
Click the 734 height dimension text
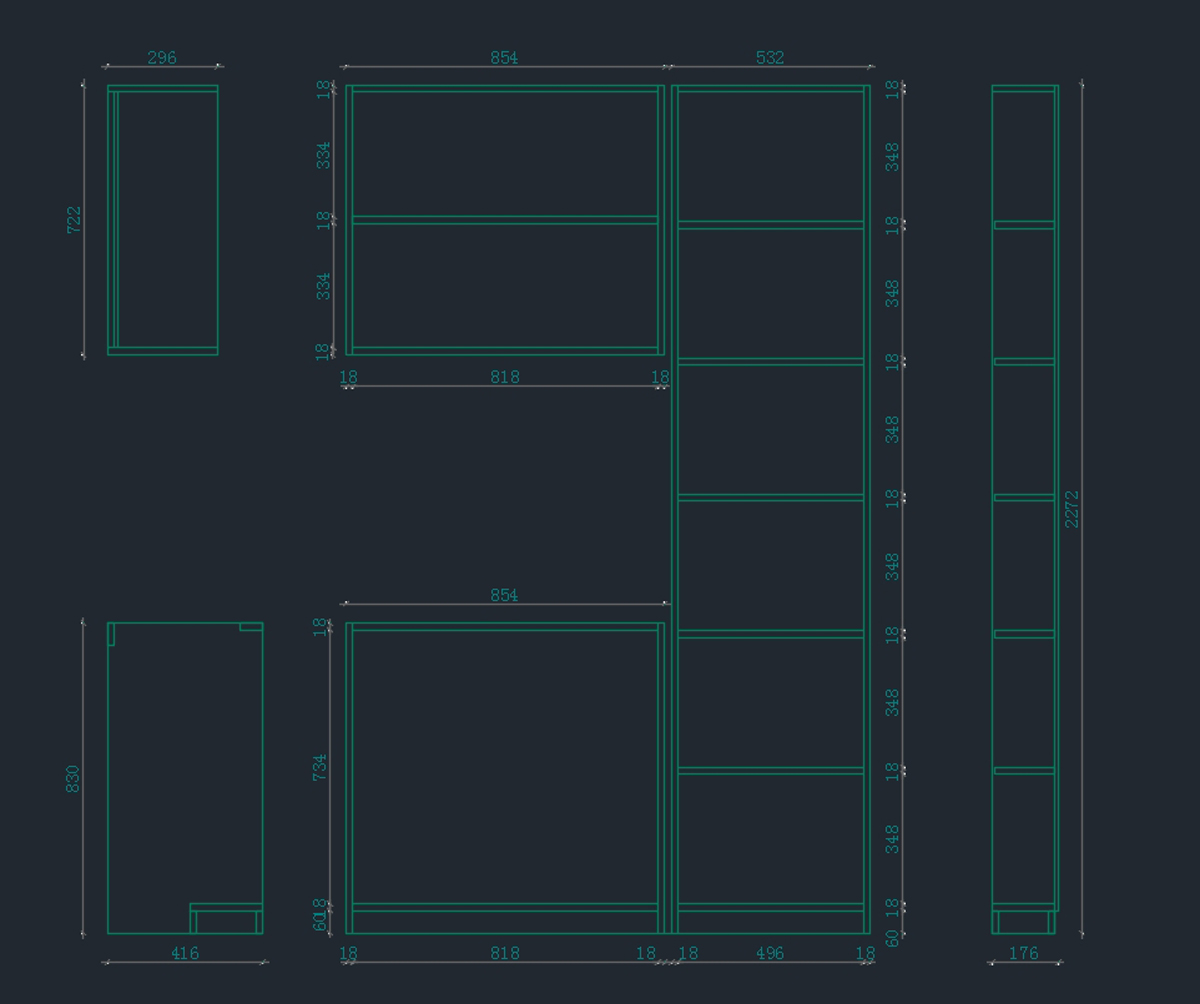coord(320,767)
